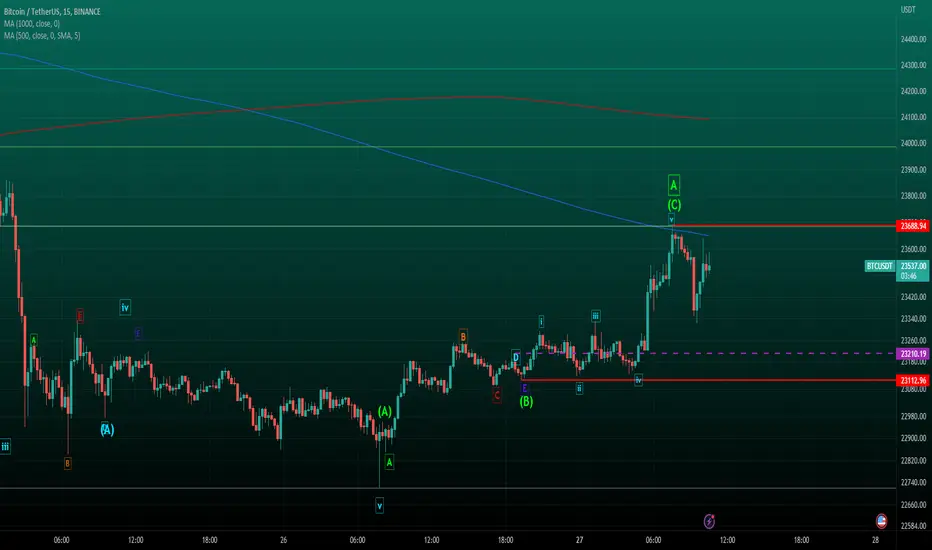
Task: Select the iii label near date 27
Action: click(x=596, y=316)
